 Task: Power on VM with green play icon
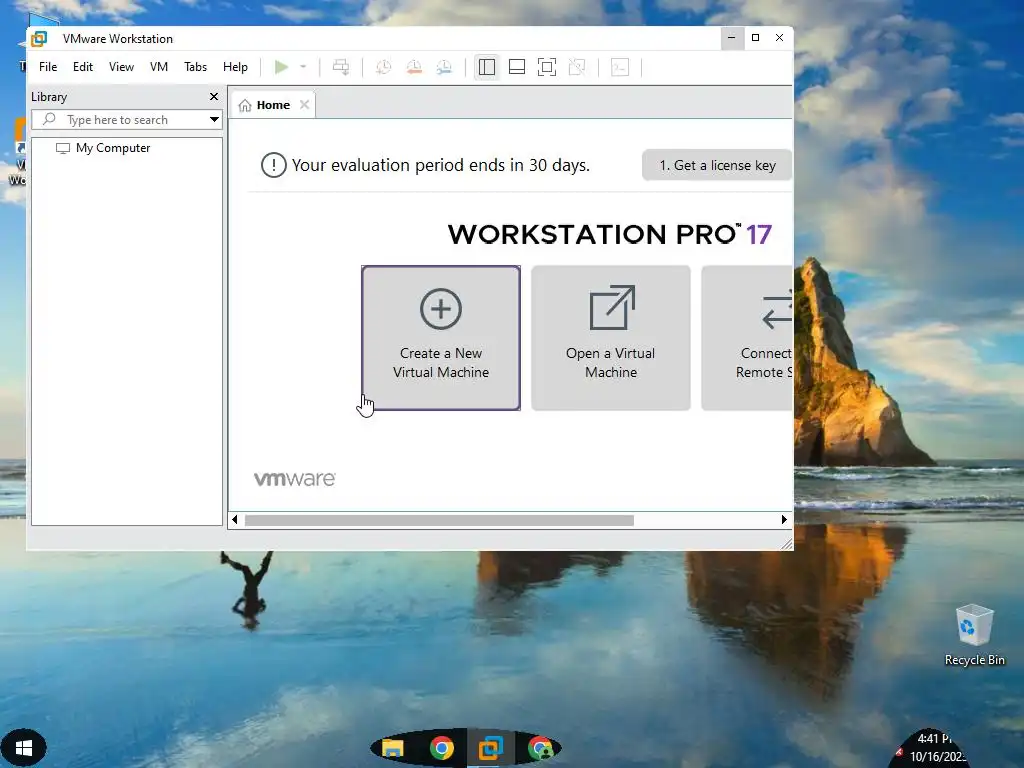tap(281, 67)
